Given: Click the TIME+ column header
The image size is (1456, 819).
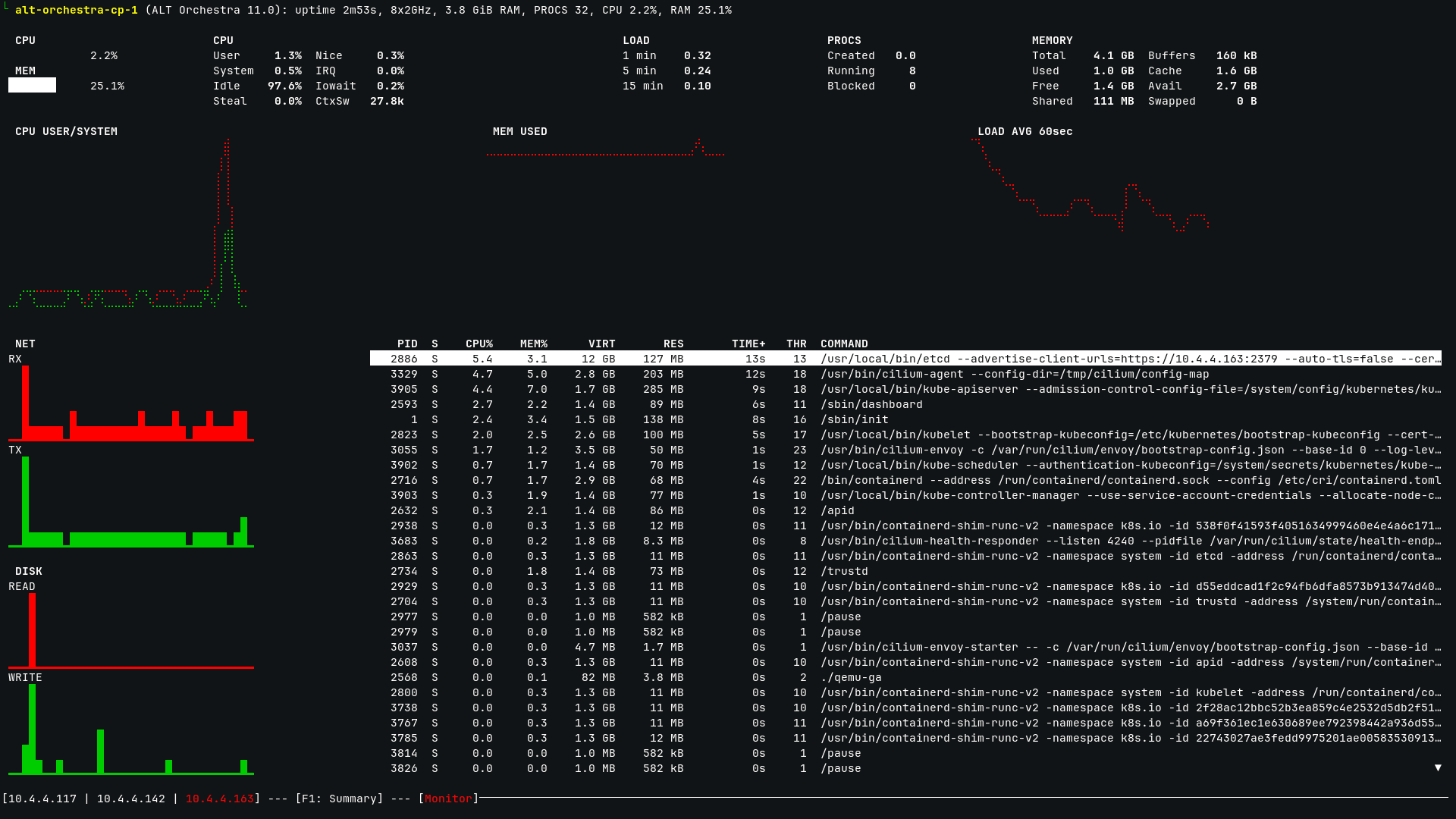Looking at the screenshot, I should [x=748, y=344].
